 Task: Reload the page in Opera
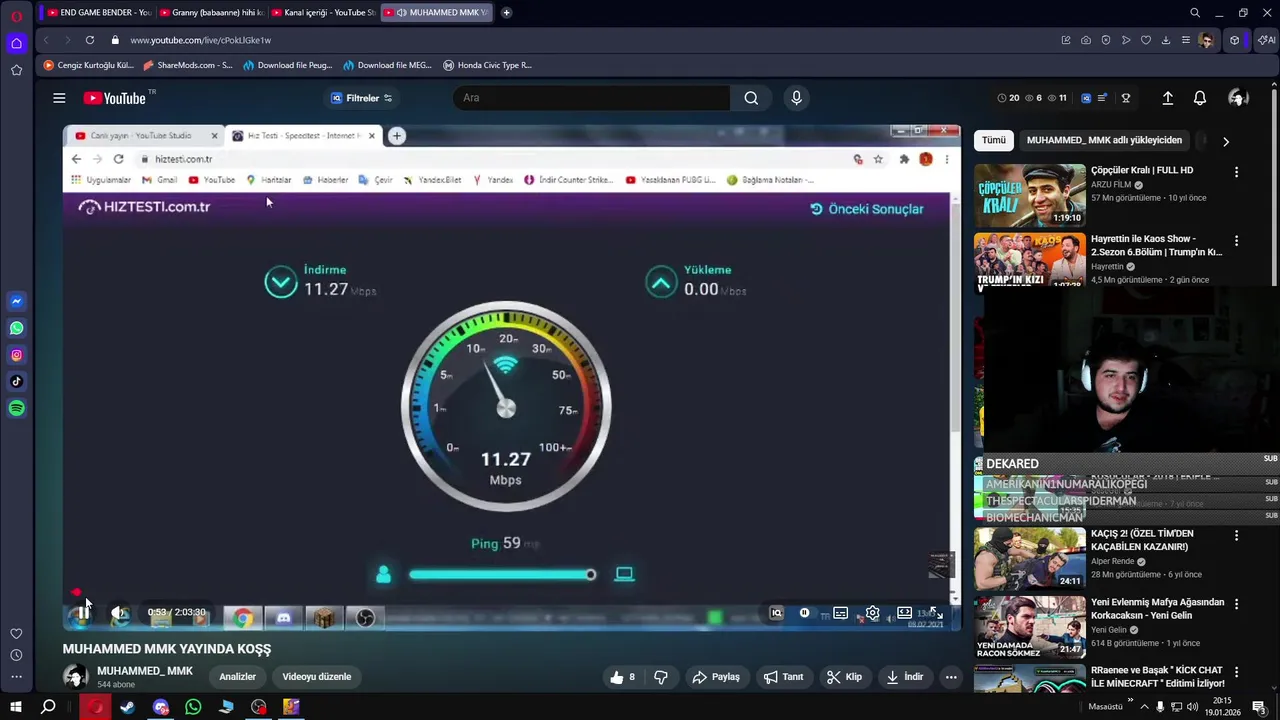pyautogui.click(x=90, y=40)
